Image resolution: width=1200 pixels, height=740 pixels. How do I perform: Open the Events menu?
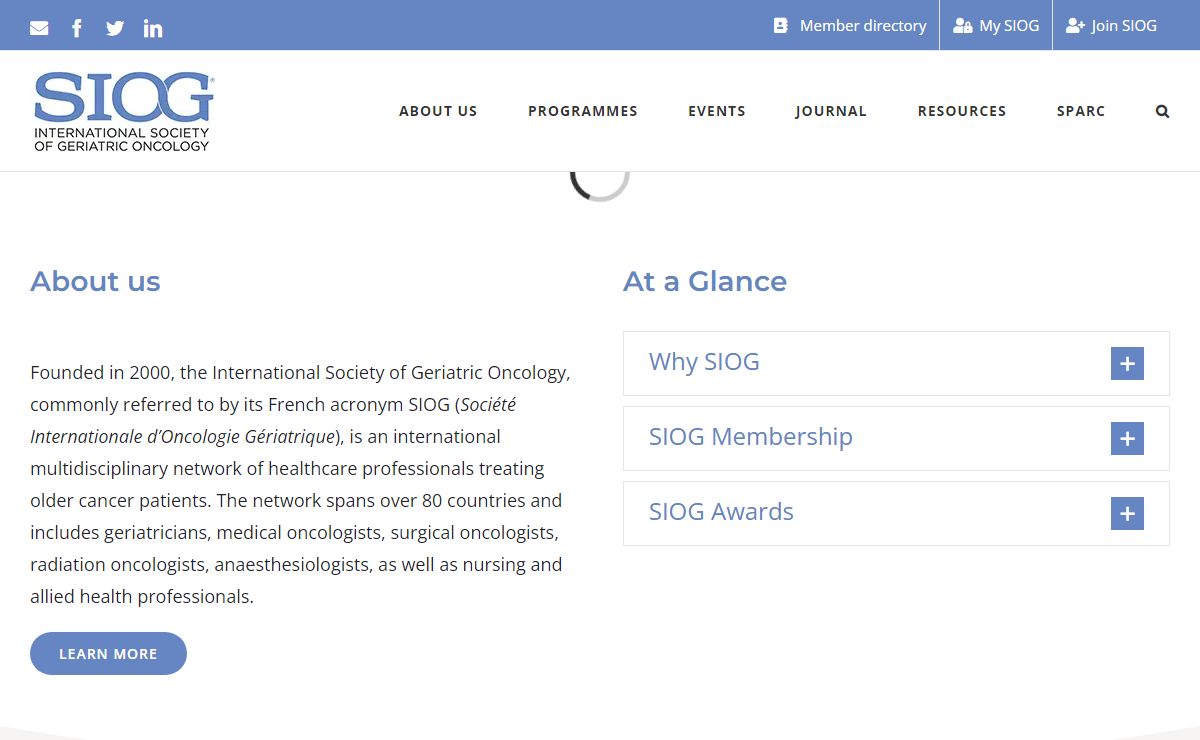[717, 111]
